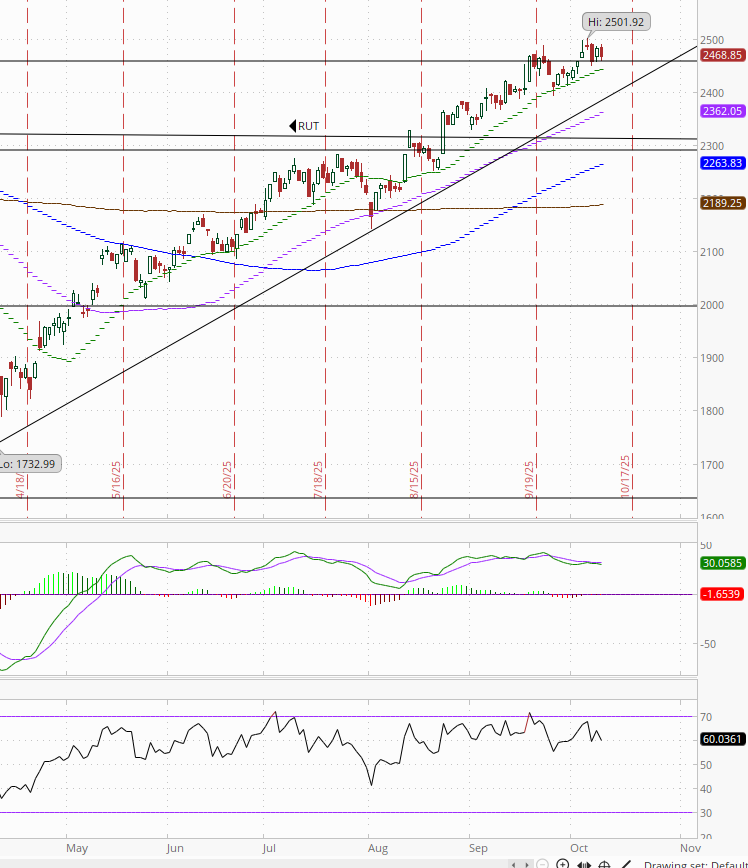Open the Drawing set: Default selector
748x868 pixels.
(695, 864)
